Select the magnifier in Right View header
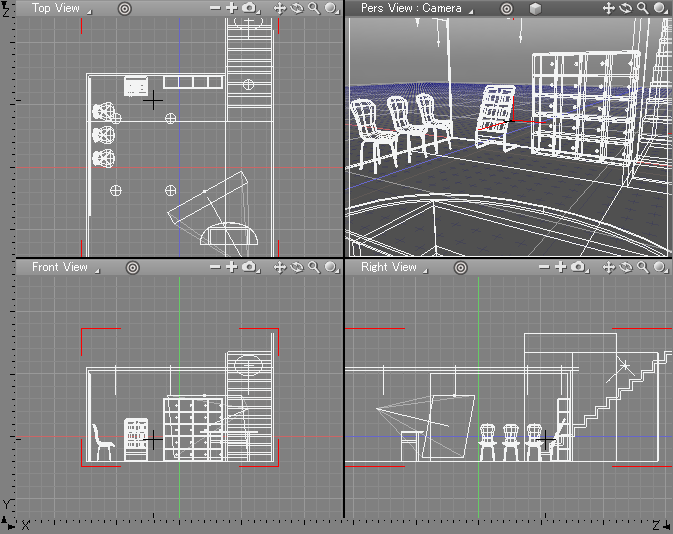The width and height of the screenshot is (673, 534). tap(643, 267)
